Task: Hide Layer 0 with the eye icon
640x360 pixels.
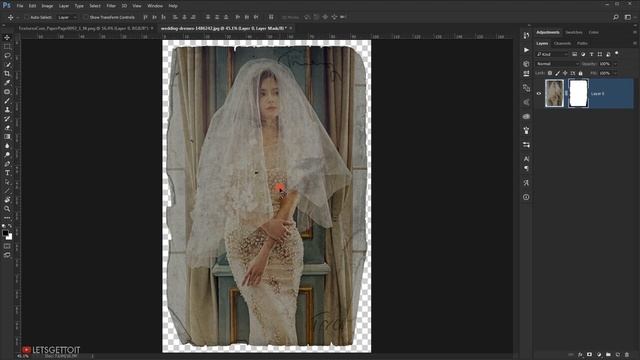Action: click(x=538, y=93)
